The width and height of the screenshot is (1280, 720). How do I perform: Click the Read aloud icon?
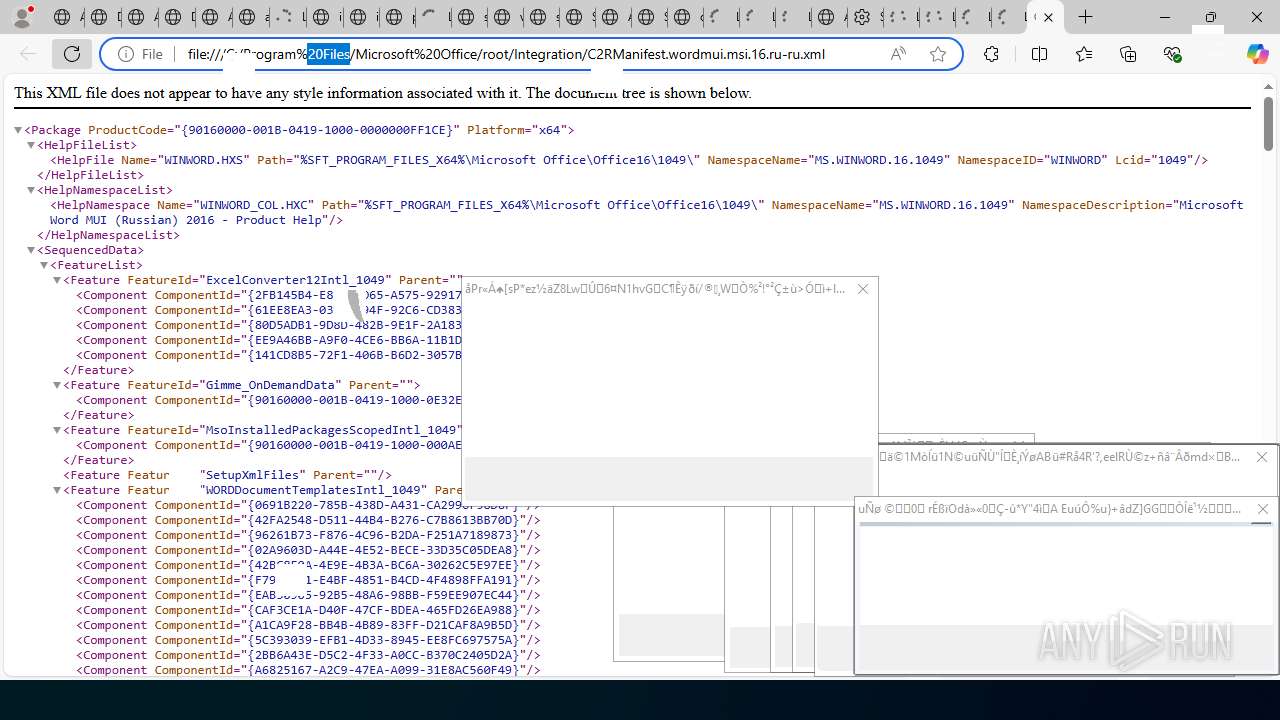tap(898, 54)
